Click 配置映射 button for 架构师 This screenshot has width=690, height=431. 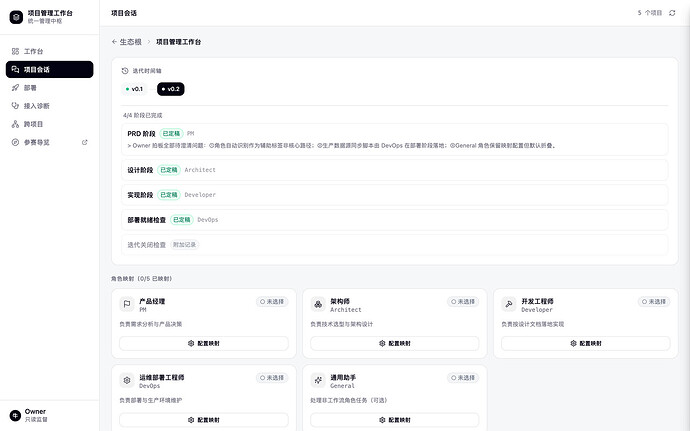point(395,343)
